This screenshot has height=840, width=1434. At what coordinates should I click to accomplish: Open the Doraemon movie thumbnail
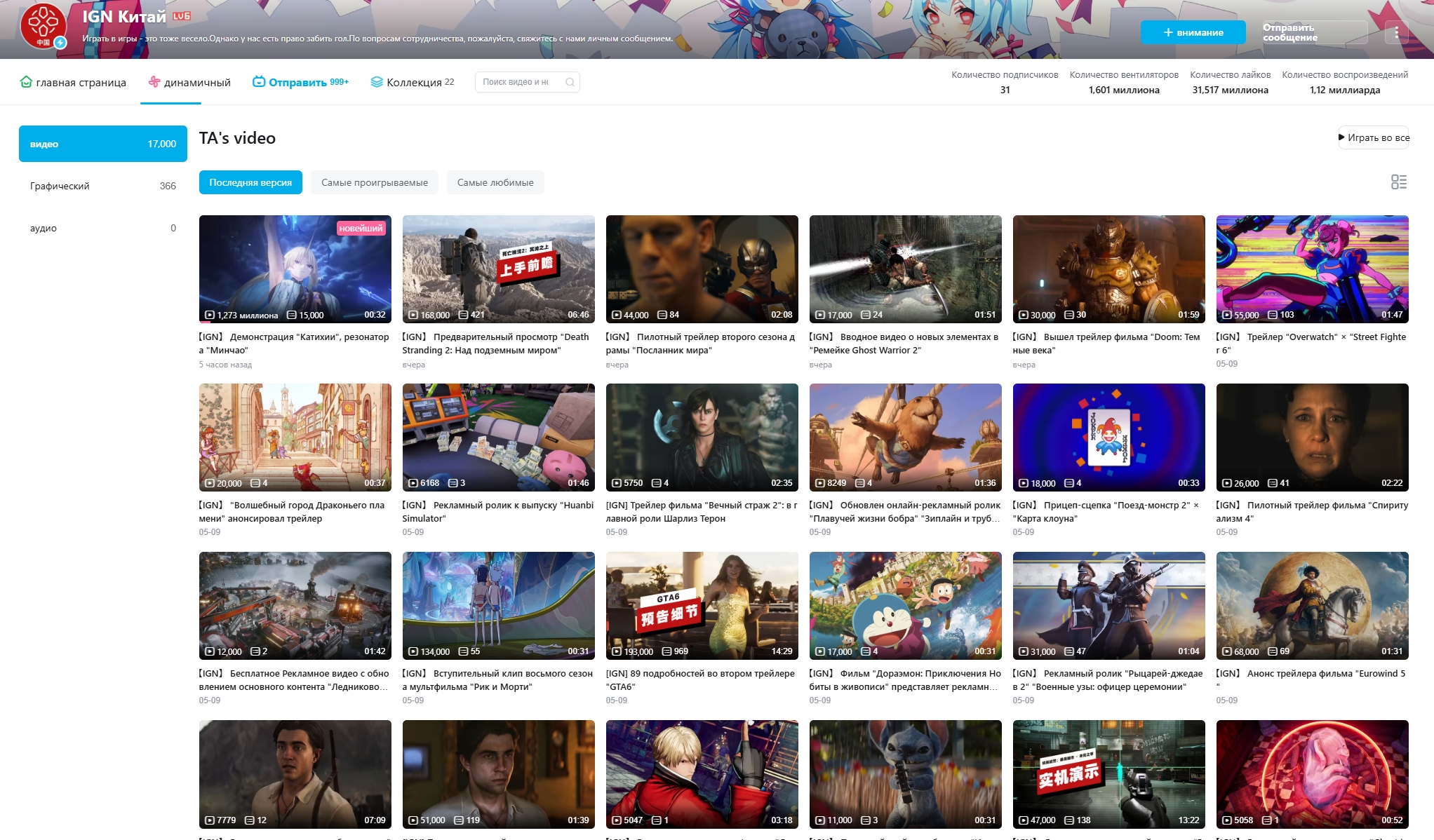pos(906,606)
